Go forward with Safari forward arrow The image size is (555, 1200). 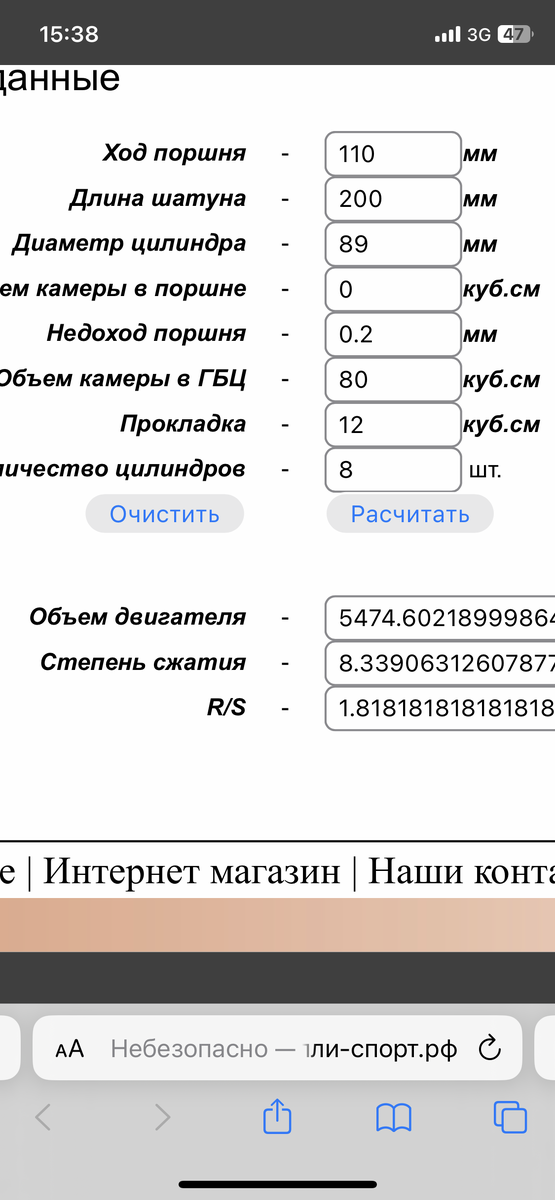pyautogui.click(x=161, y=1117)
